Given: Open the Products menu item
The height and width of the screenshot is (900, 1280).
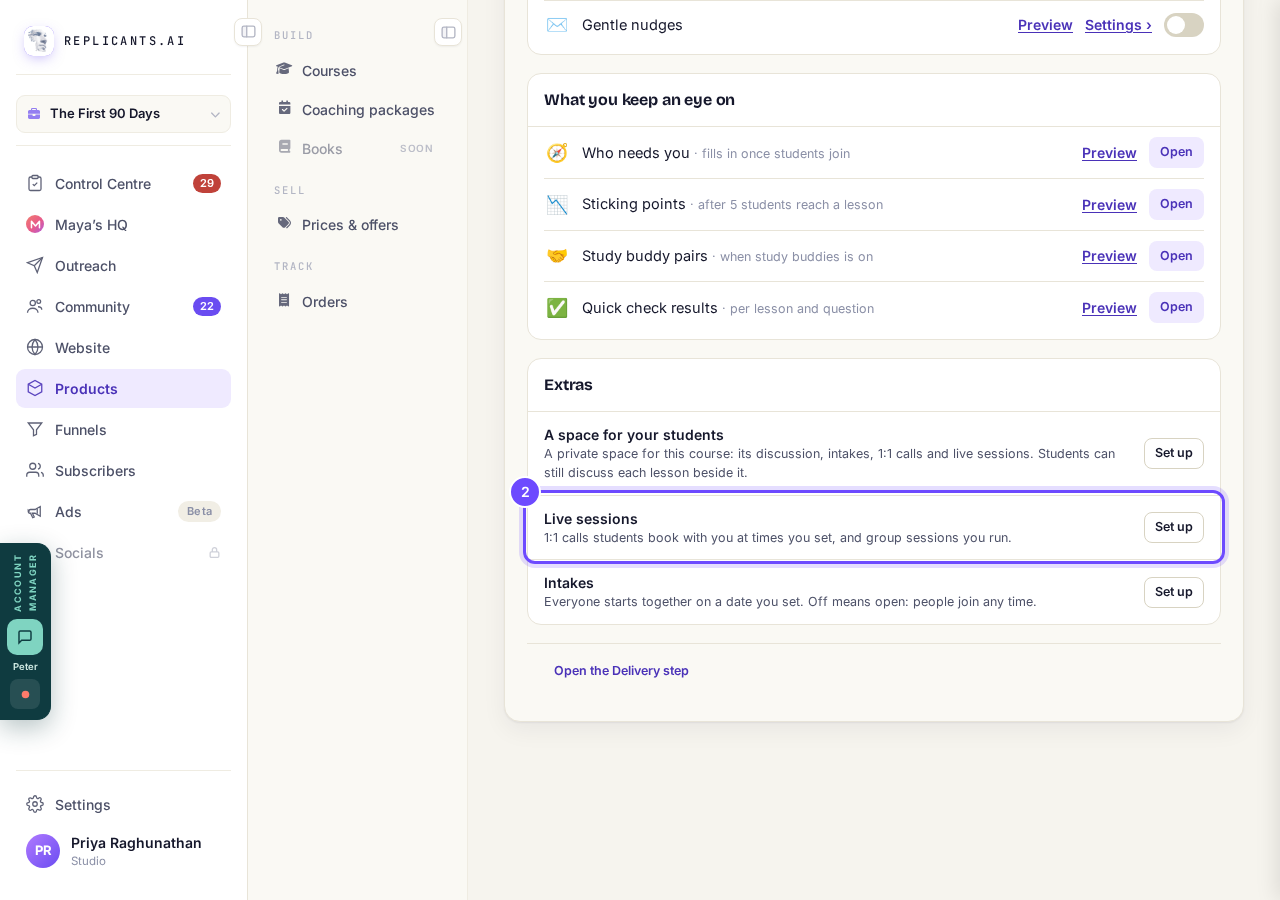Looking at the screenshot, I should [x=123, y=388].
